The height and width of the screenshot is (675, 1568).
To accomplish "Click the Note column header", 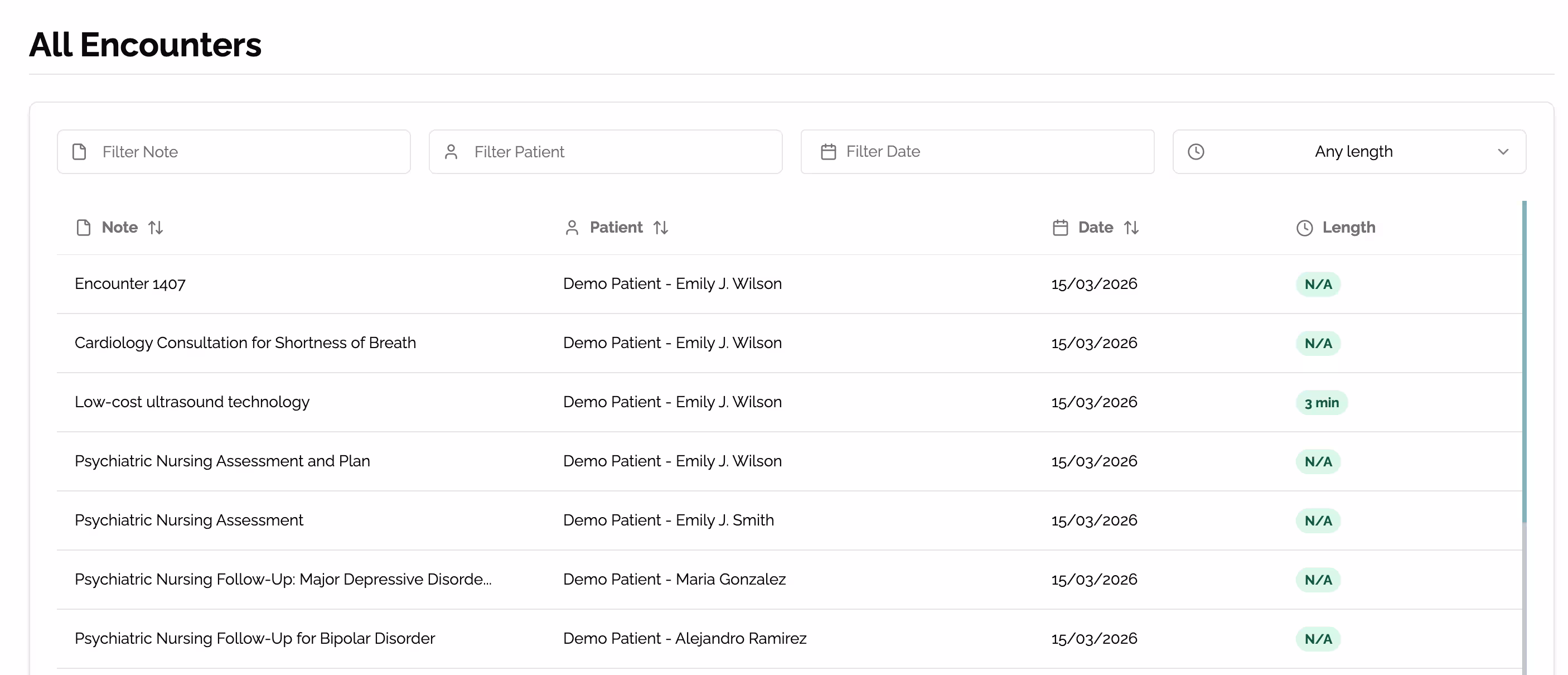I will [120, 228].
